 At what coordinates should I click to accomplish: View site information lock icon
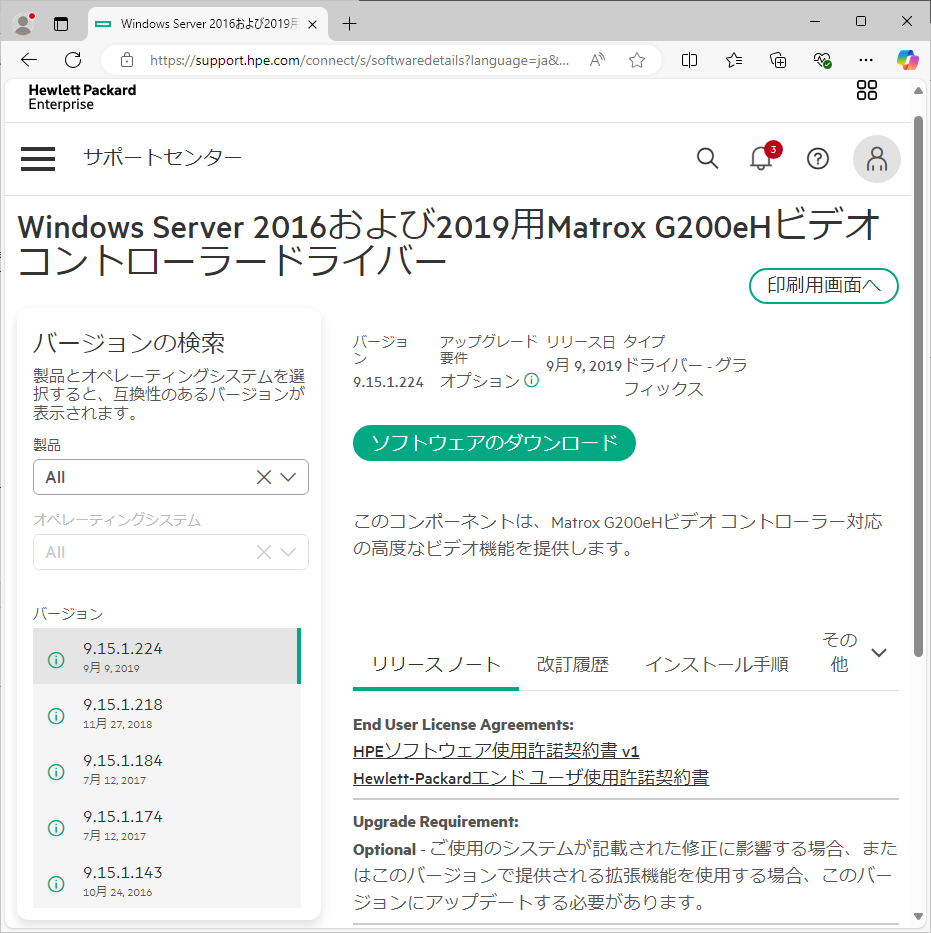127,60
